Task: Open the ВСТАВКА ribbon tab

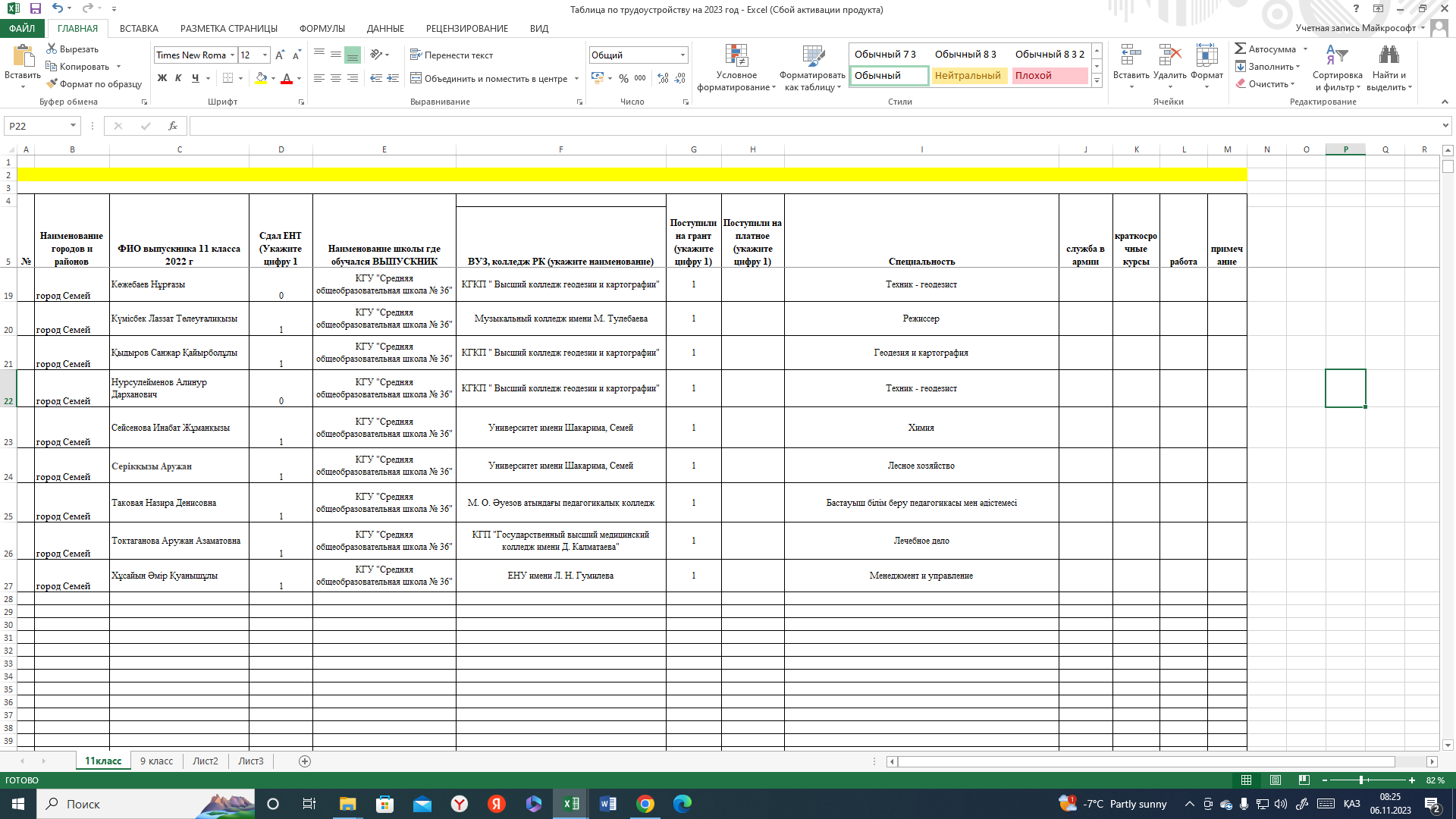Action: tap(139, 28)
